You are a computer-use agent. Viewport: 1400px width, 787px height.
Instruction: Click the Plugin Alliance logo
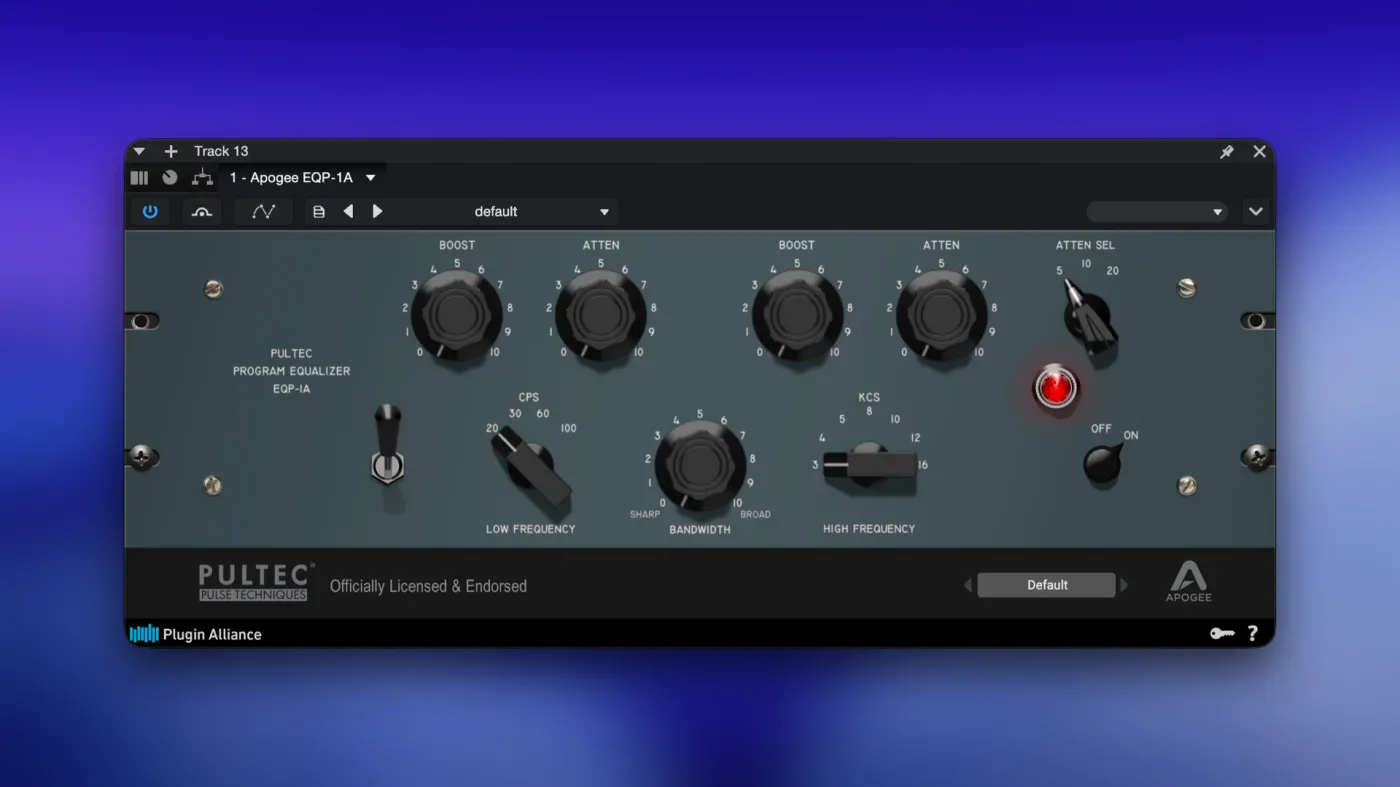(196, 634)
